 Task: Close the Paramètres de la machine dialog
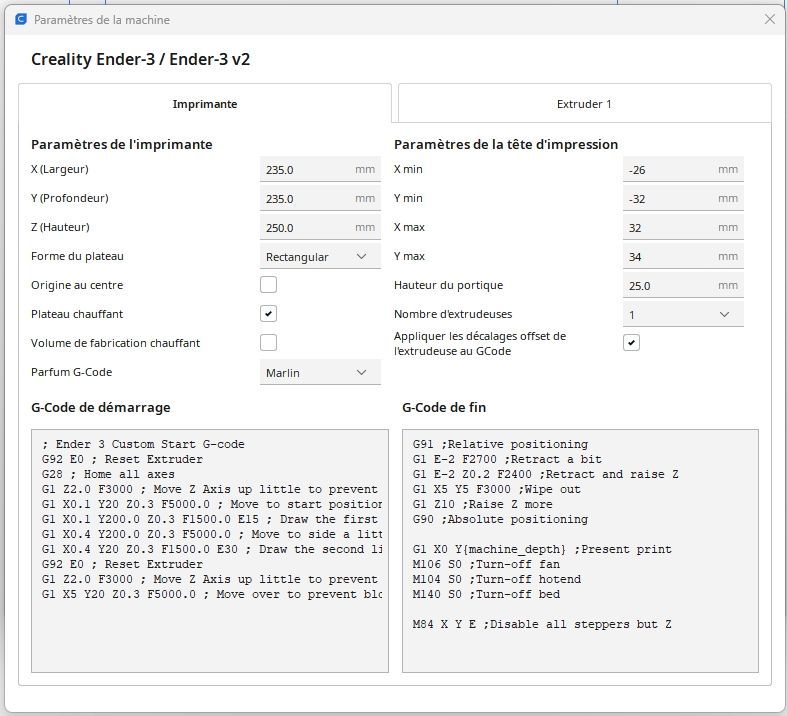tap(769, 19)
